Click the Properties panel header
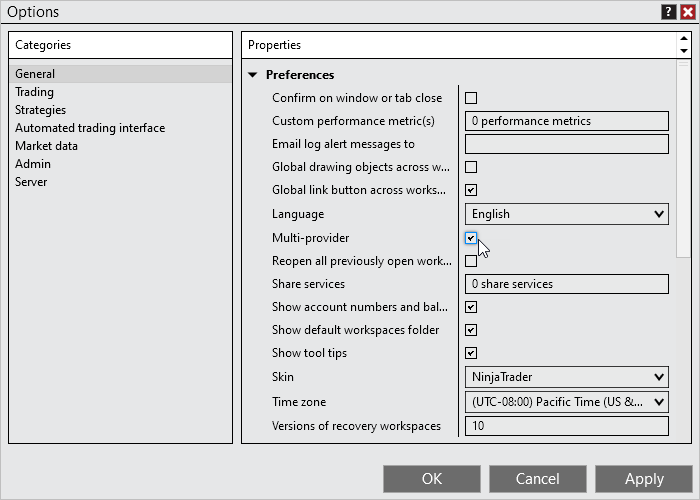Viewport: 700px width, 500px height. 459,45
